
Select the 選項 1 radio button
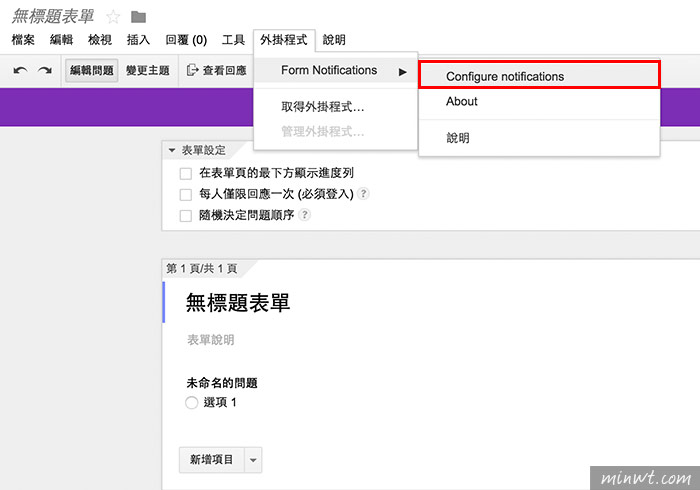(x=192, y=403)
